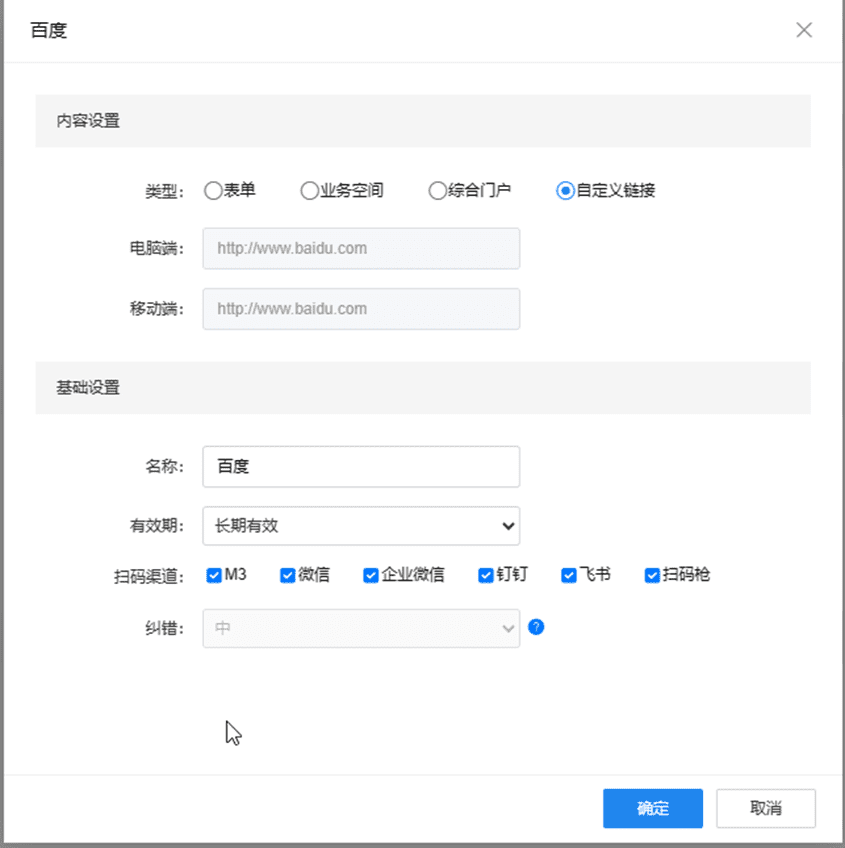The image size is (845, 848).
Task: Select the 自定义链接 radio option
Action: (565, 190)
